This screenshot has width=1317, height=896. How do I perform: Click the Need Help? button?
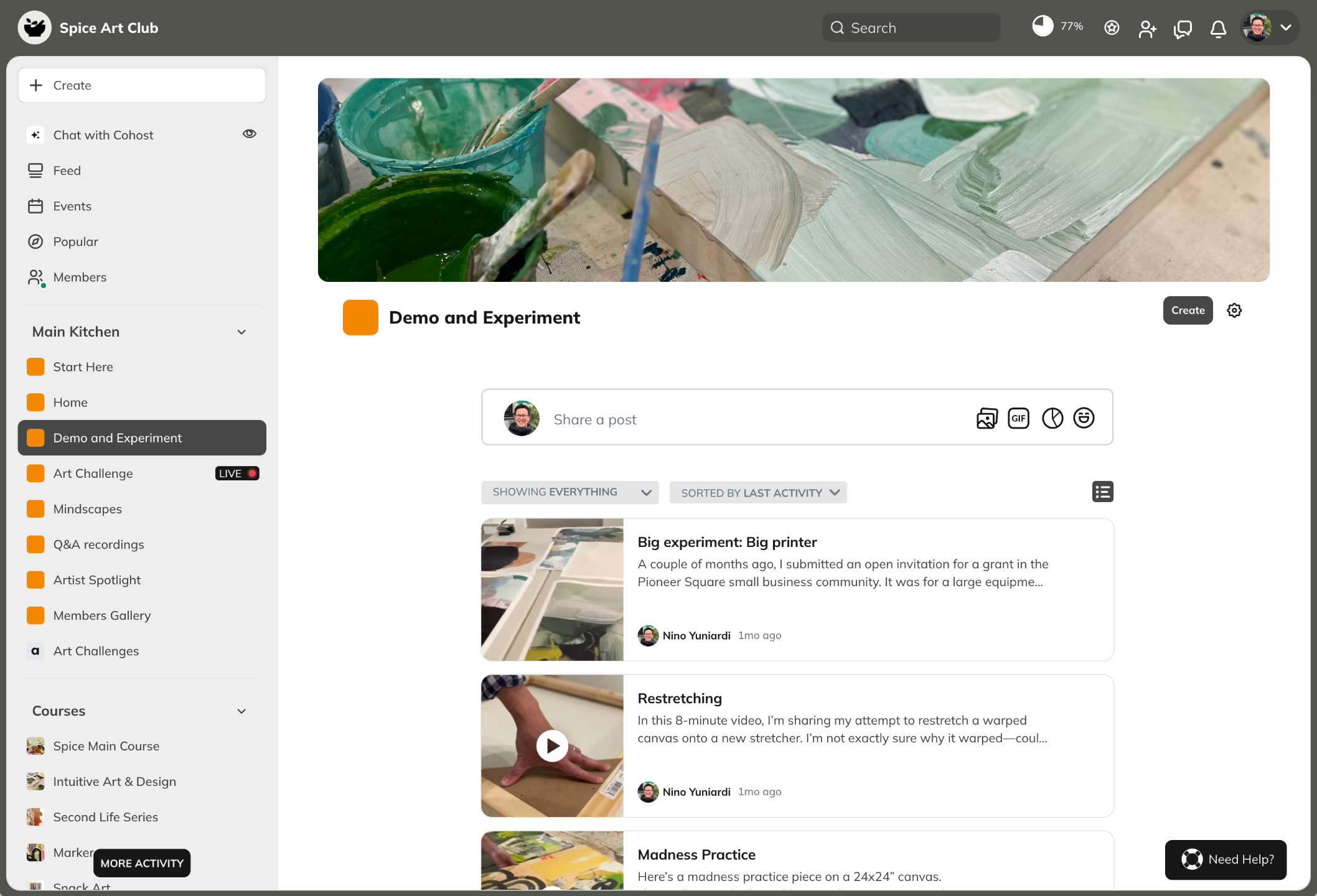1226,859
